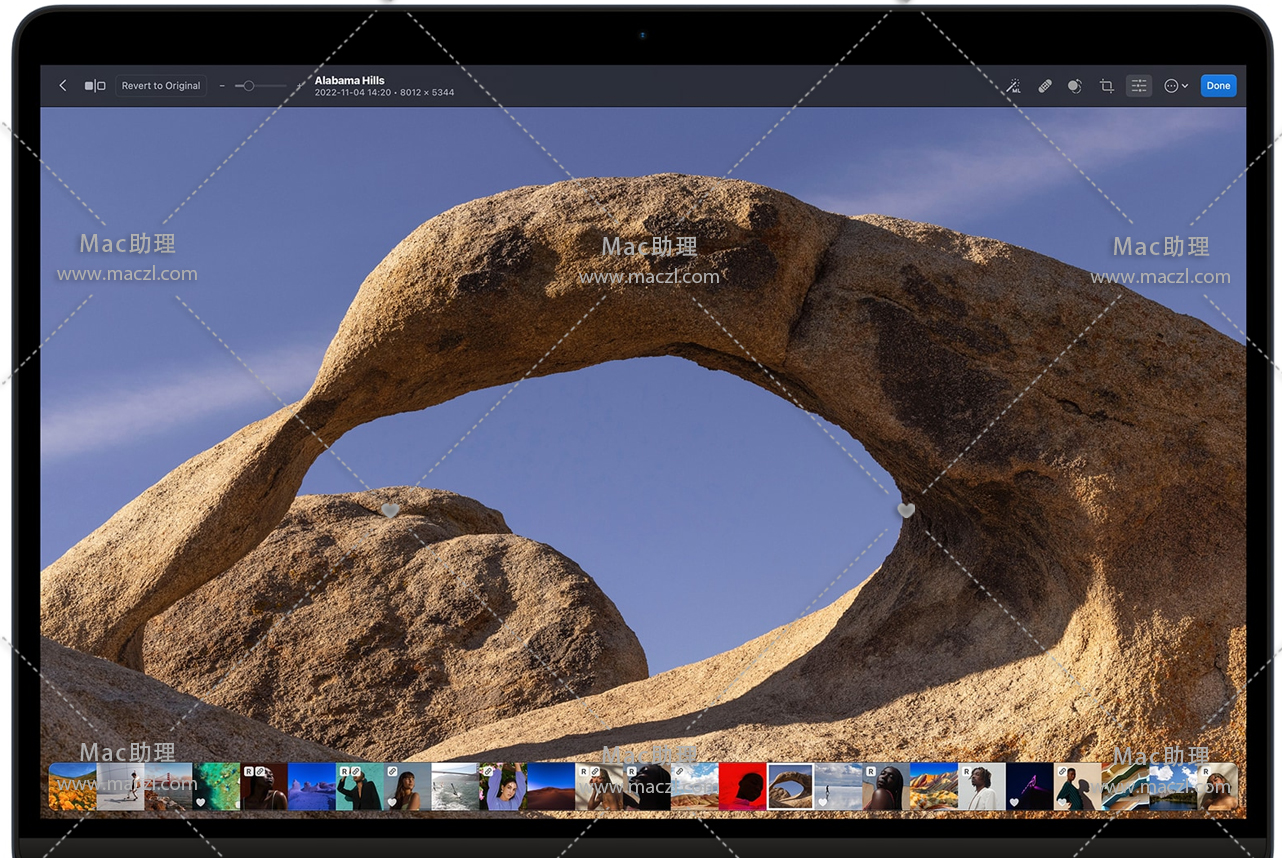Select the orange poppy field thumbnail
1282x858 pixels.
[x=72, y=787]
